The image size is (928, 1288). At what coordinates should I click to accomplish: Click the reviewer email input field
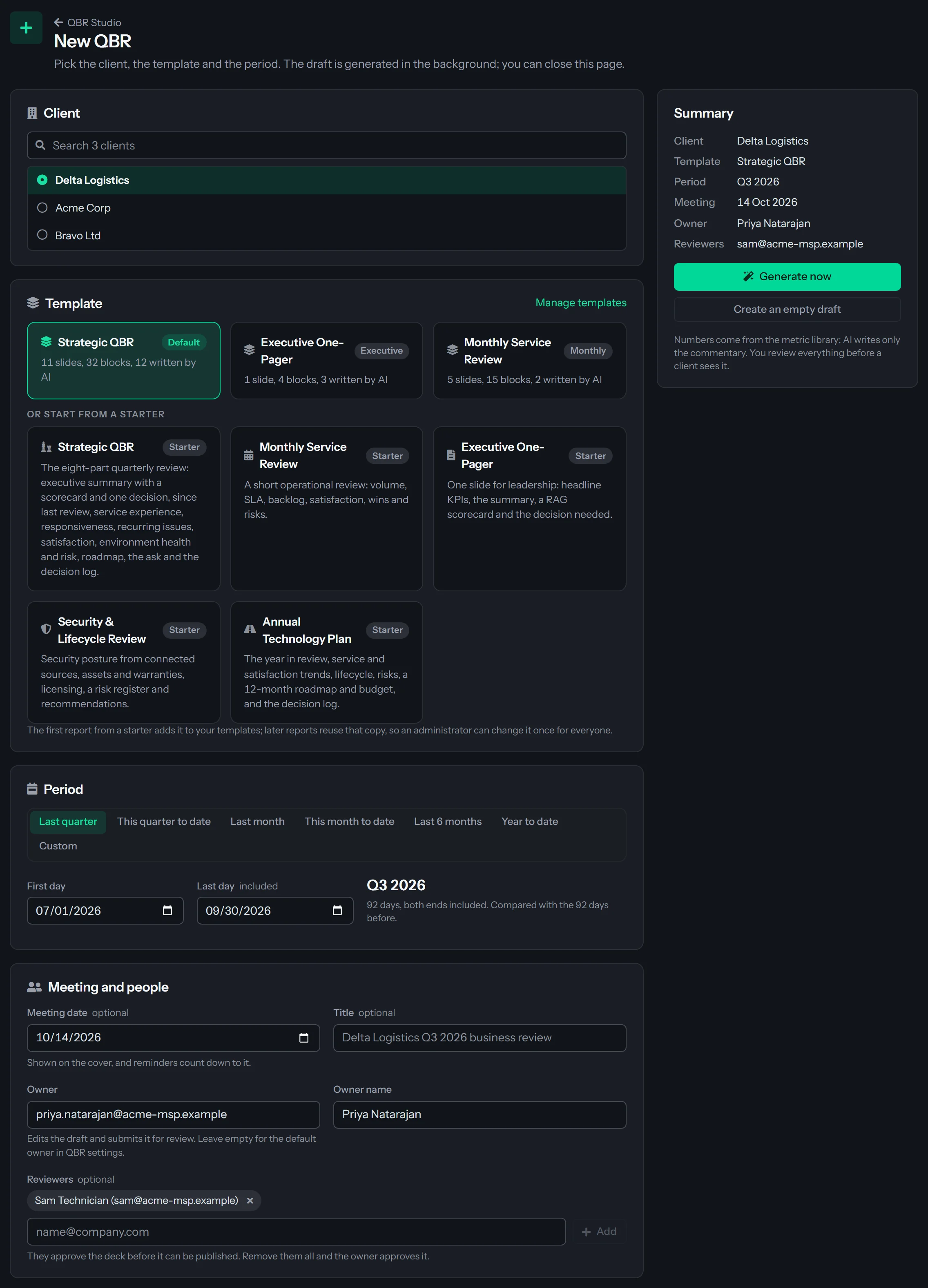click(296, 1232)
